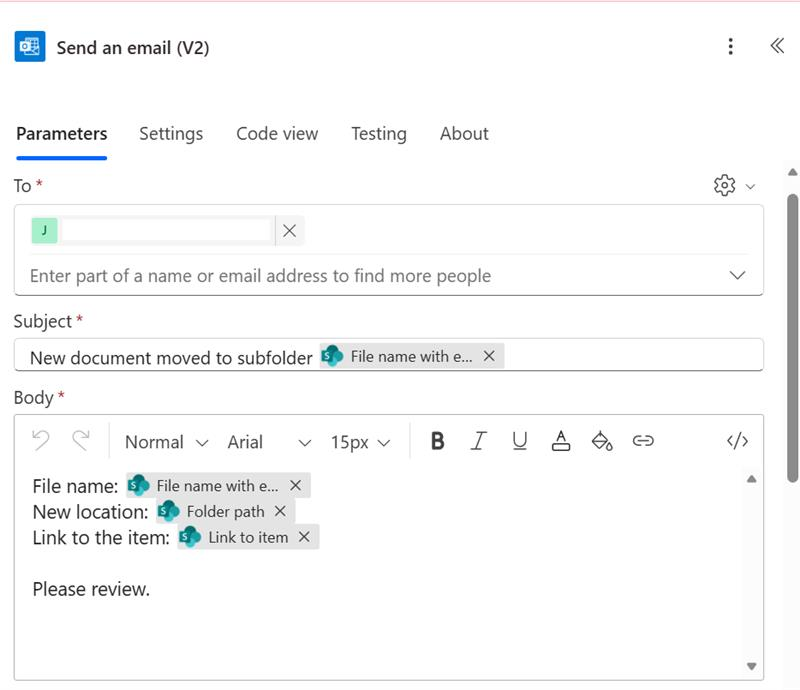Open the Code view tab

277,134
